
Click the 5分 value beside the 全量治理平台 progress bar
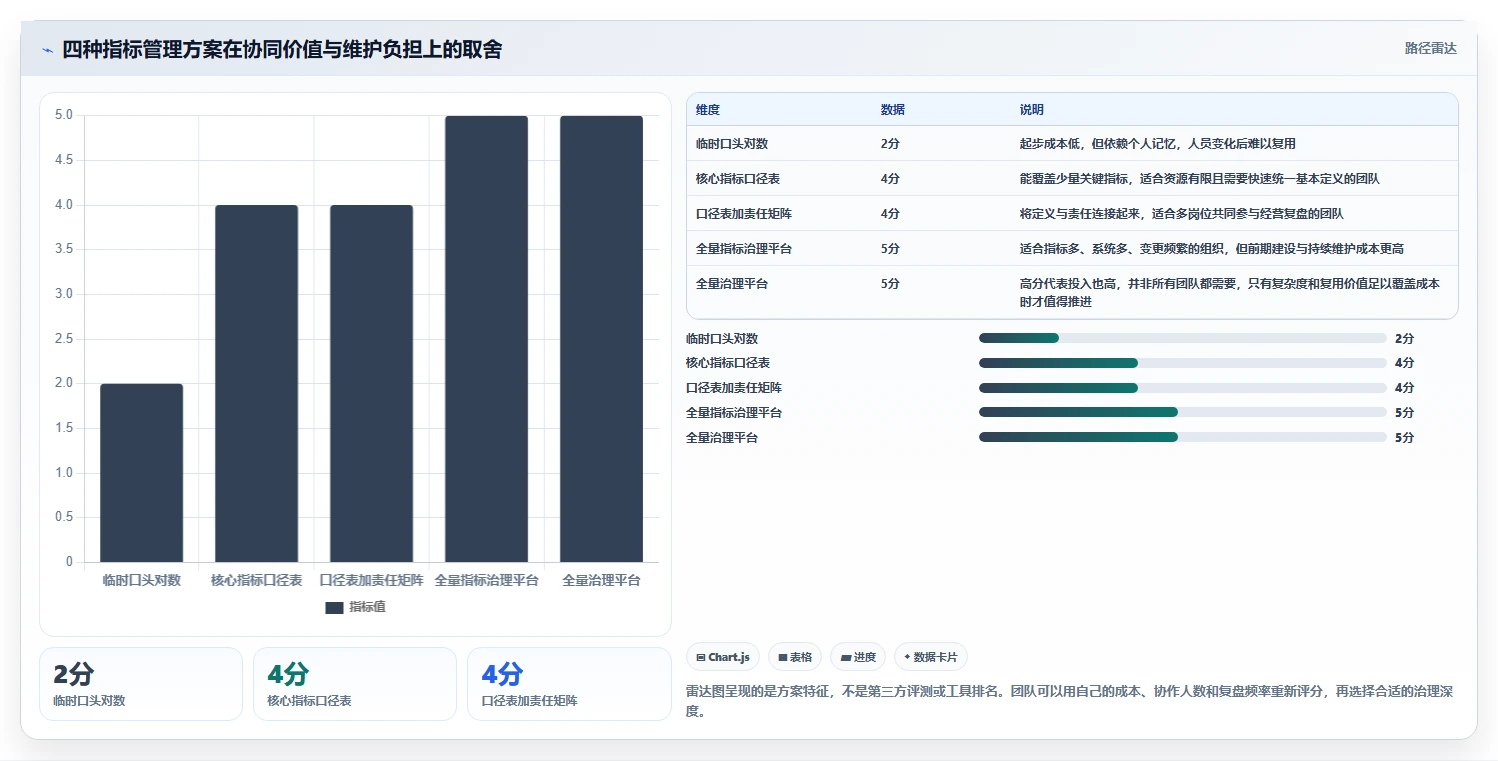point(1404,437)
